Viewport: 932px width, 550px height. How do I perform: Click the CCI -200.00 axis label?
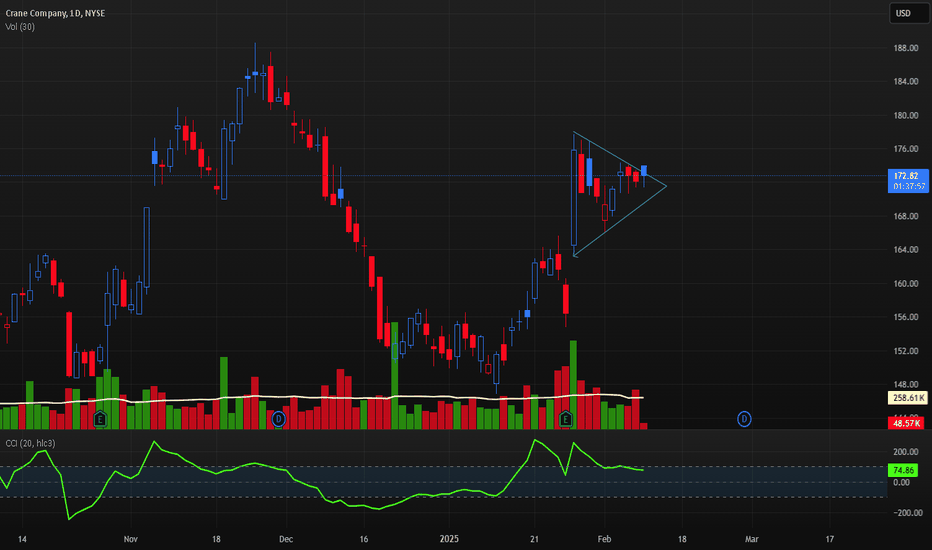906,513
